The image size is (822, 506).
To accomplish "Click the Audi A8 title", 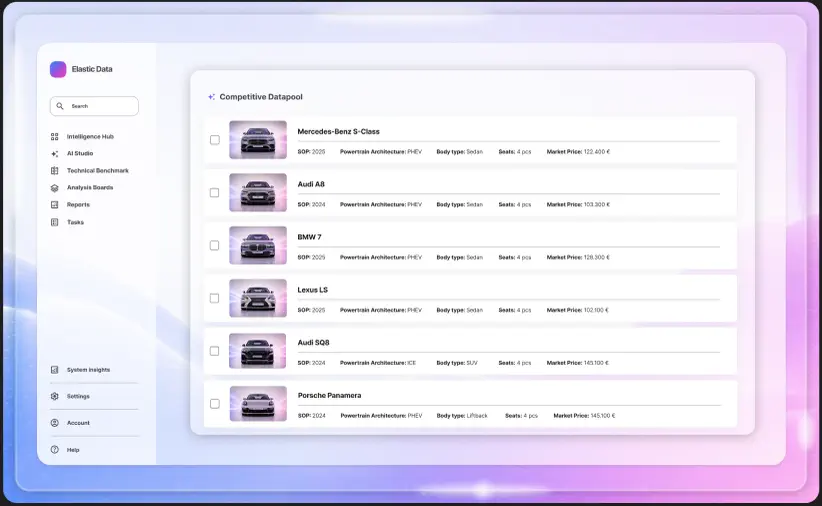I will click(x=311, y=184).
